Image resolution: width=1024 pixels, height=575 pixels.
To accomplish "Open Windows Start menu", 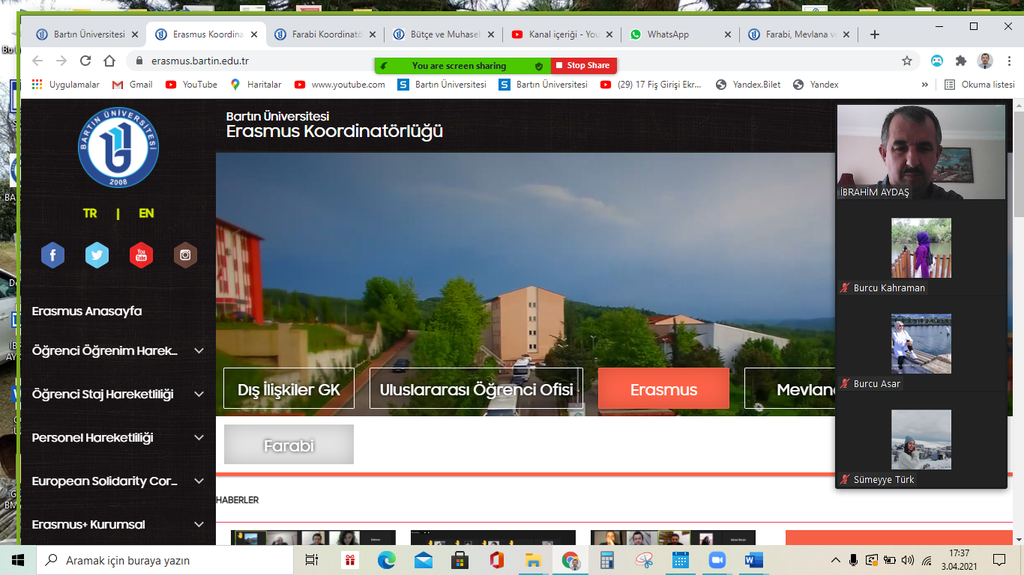I will click(x=18, y=560).
